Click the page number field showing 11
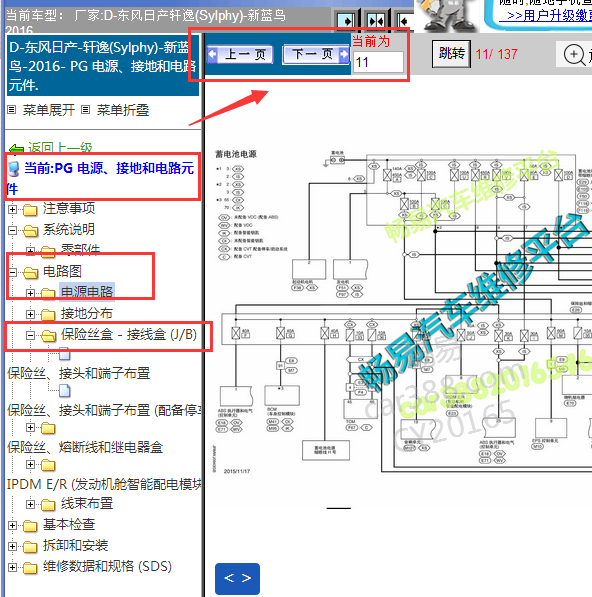Screen dimensions: 592x597 point(378,62)
